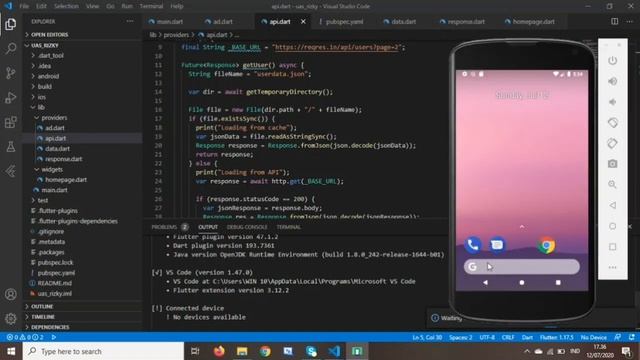
Task: Open the DEBUG CONSOLE panel tab
Action: (x=247, y=227)
